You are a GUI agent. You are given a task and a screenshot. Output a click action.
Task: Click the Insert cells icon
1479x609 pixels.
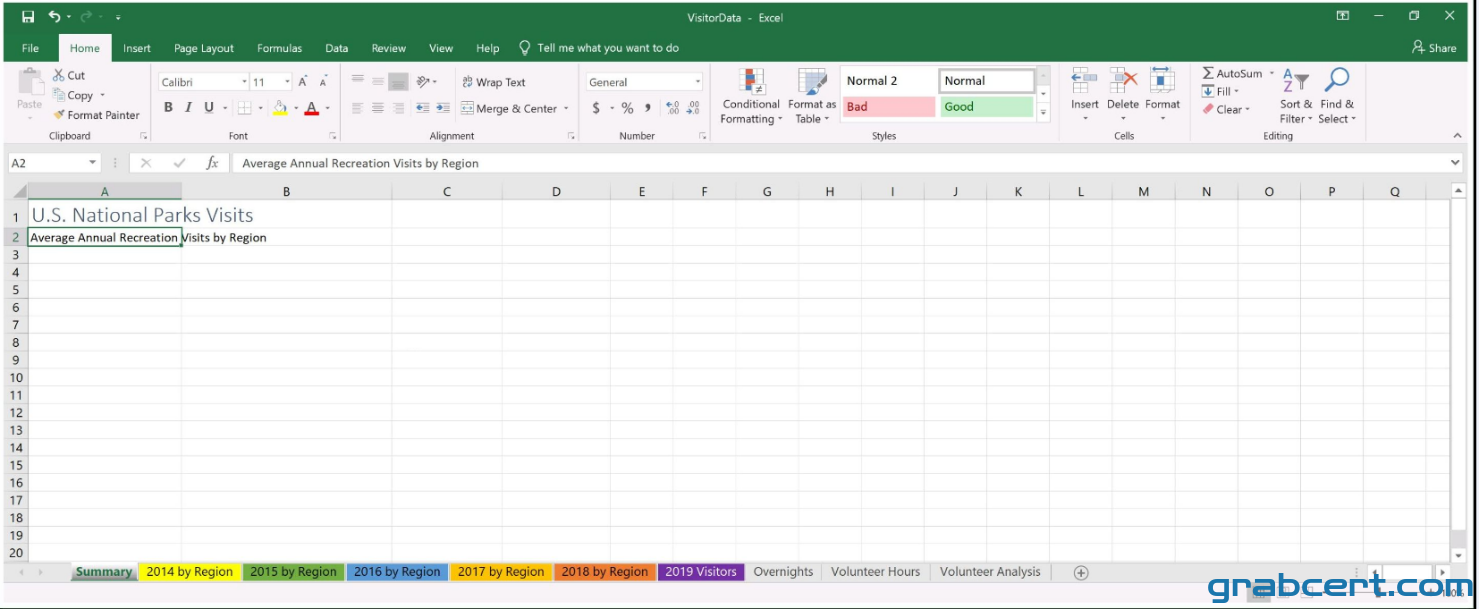(x=1084, y=81)
